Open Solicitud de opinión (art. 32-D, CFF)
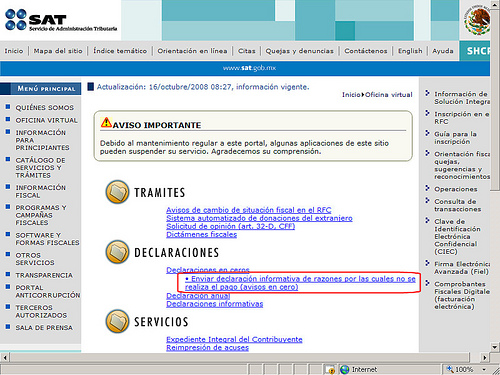The image size is (500, 375). pyautogui.click(x=231, y=226)
